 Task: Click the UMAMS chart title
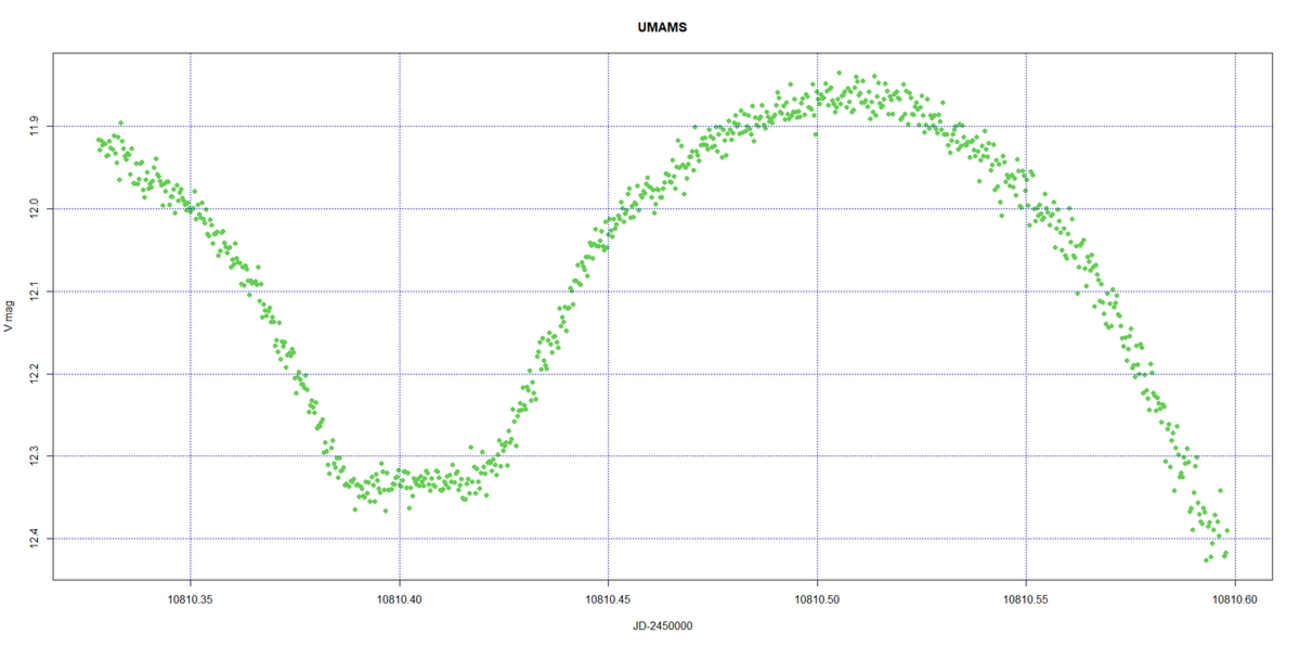(x=661, y=28)
